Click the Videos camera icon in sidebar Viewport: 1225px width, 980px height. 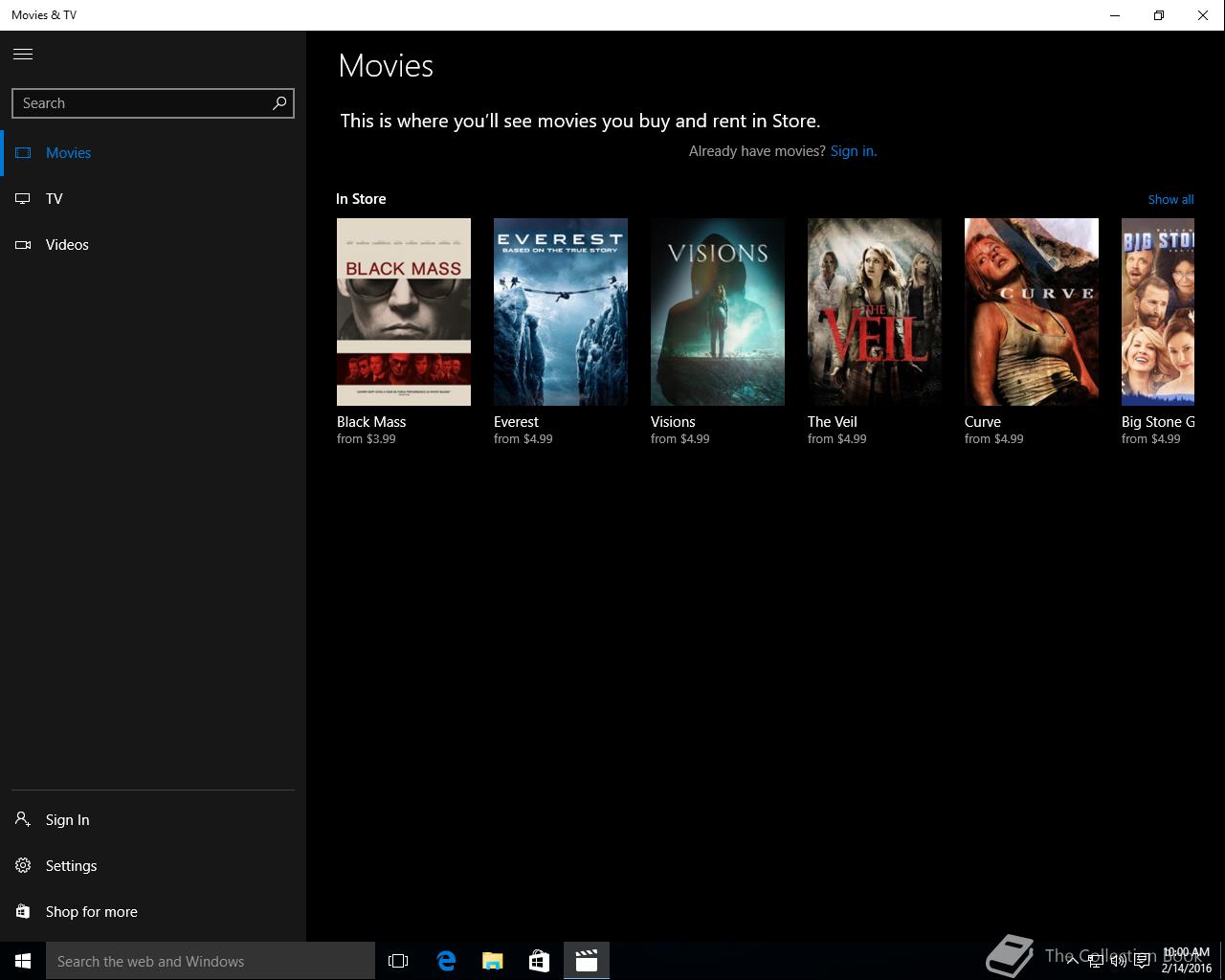pyautogui.click(x=23, y=245)
